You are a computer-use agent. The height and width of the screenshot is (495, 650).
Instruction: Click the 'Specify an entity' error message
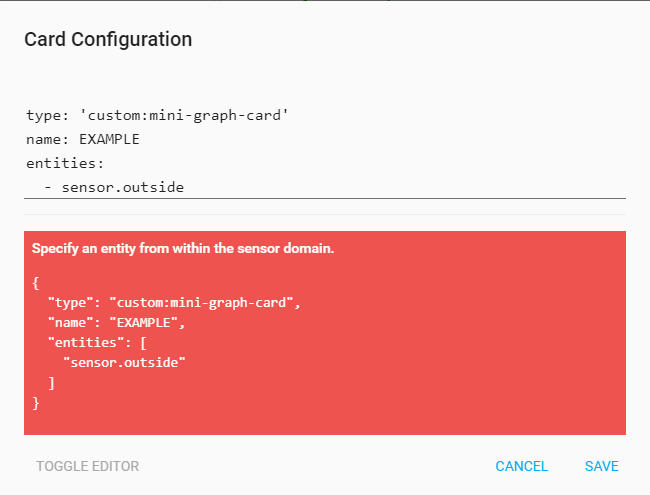pyautogui.click(x=183, y=248)
